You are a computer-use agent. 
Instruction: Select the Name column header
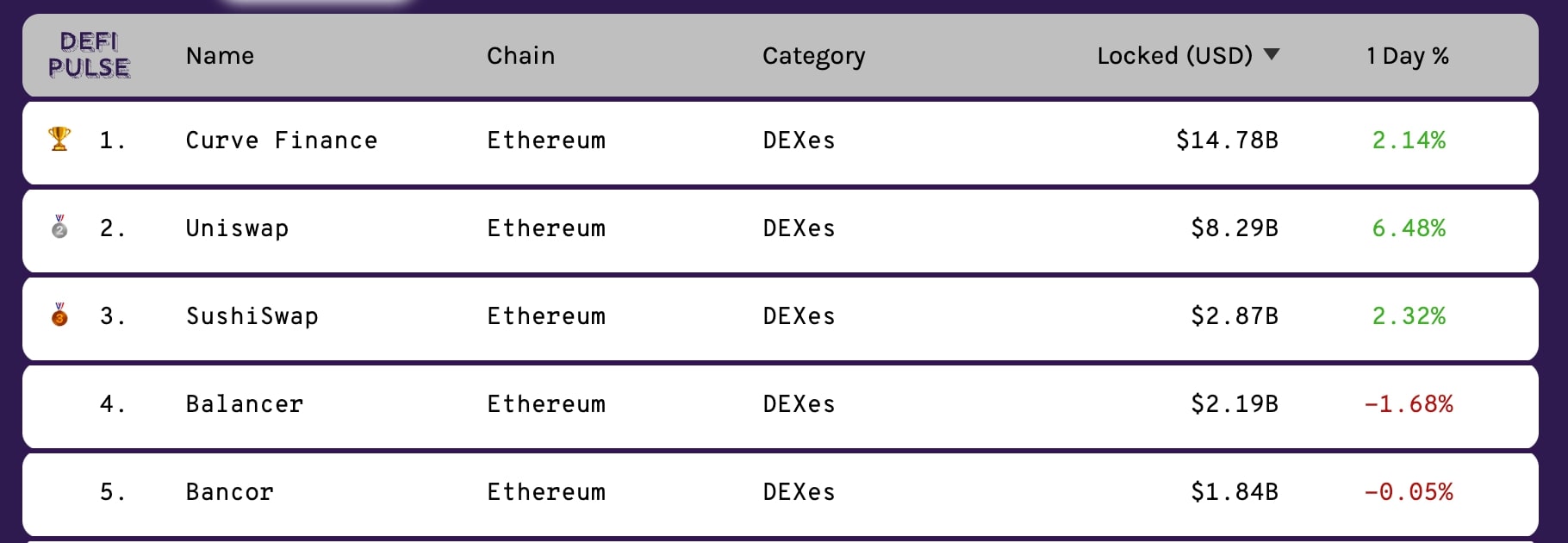click(220, 55)
